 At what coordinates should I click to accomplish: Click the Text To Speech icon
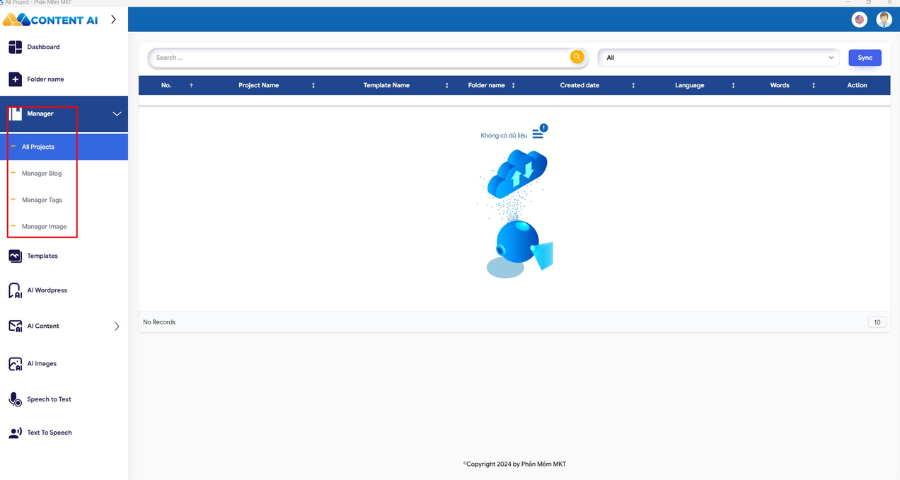(15, 433)
